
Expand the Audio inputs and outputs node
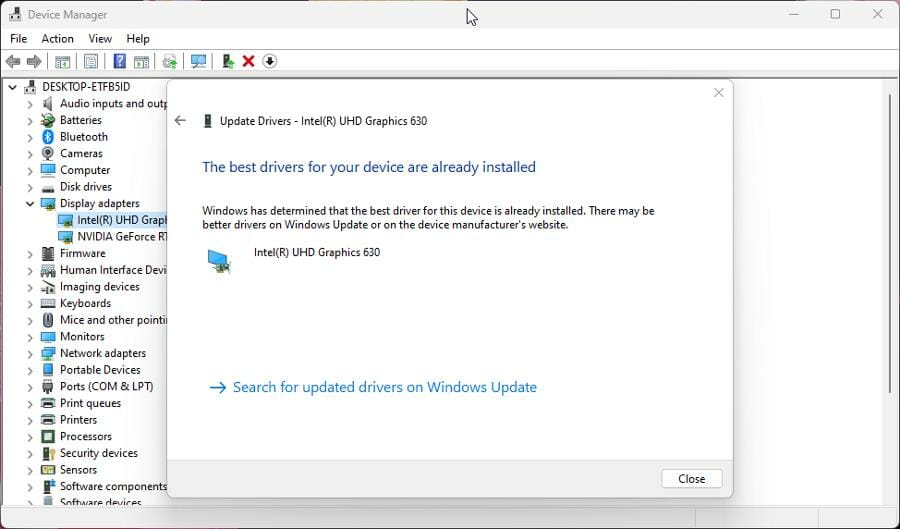point(30,104)
